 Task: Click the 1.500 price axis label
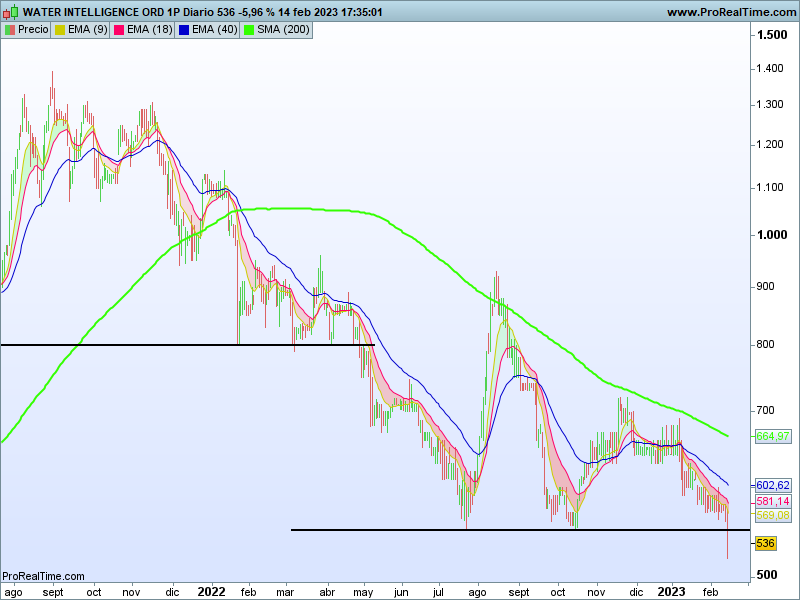click(772, 35)
